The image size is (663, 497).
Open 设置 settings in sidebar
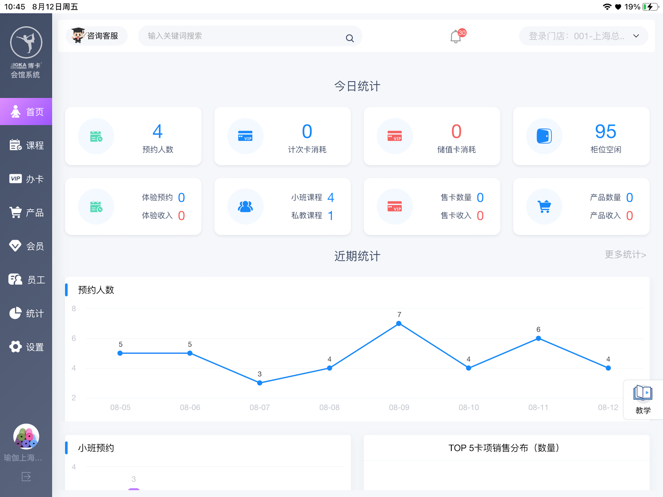[x=26, y=347]
